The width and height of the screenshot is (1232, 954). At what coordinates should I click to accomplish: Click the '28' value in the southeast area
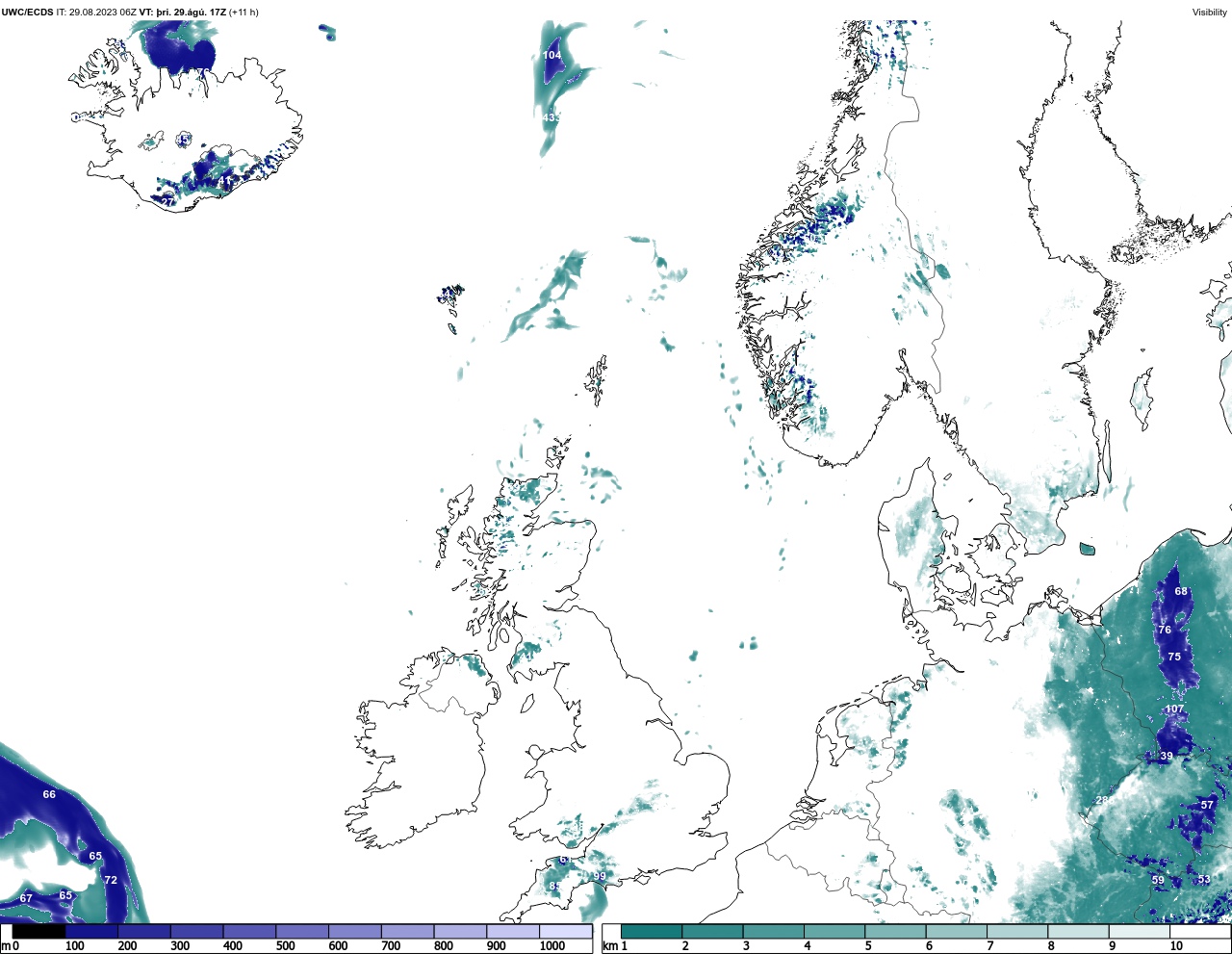1102,800
